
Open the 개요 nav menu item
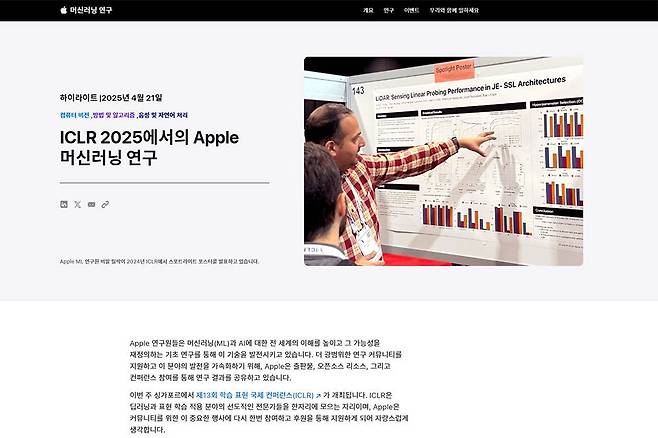368,10
